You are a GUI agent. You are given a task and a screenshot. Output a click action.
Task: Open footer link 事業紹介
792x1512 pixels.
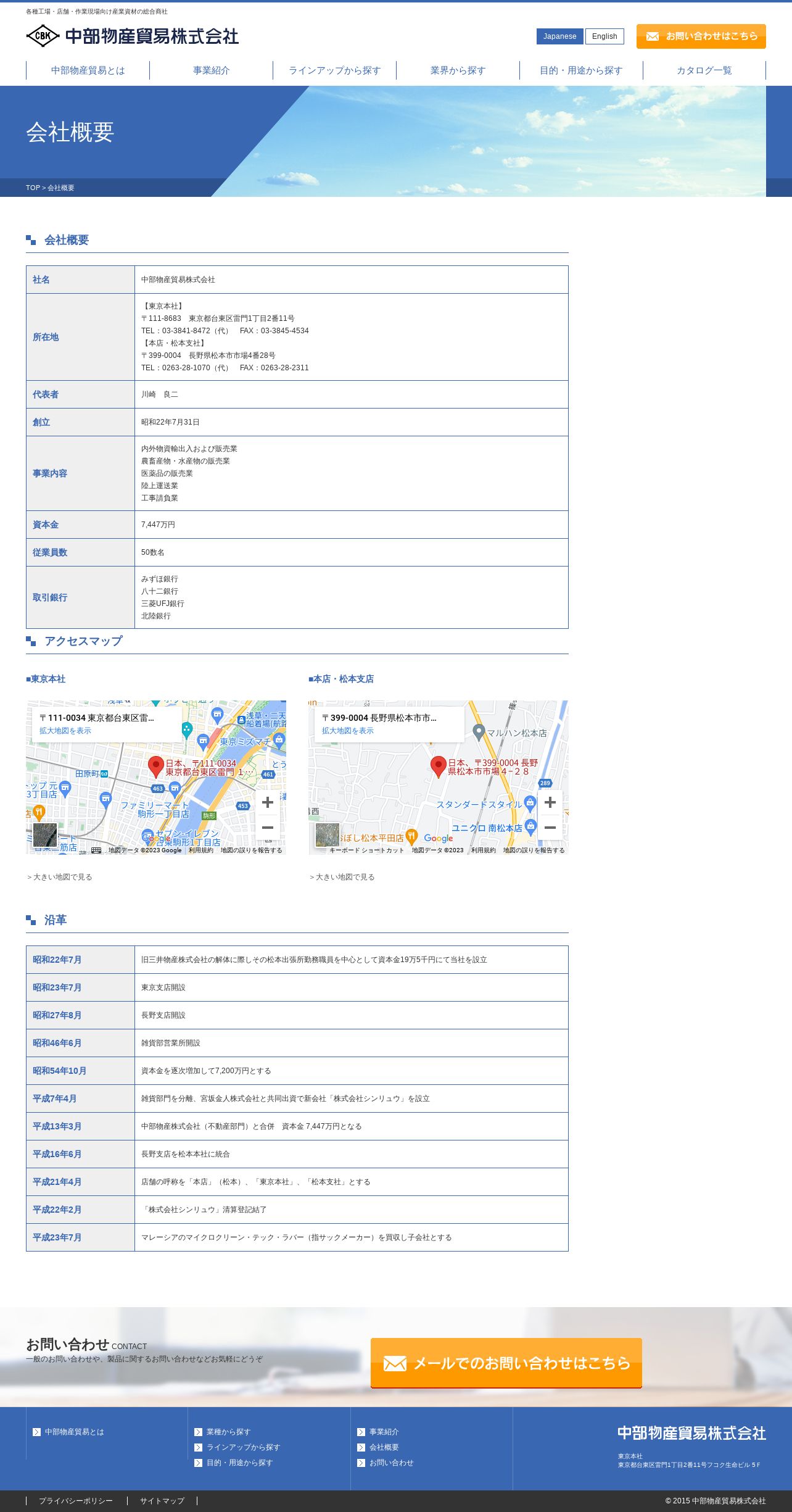(384, 1432)
